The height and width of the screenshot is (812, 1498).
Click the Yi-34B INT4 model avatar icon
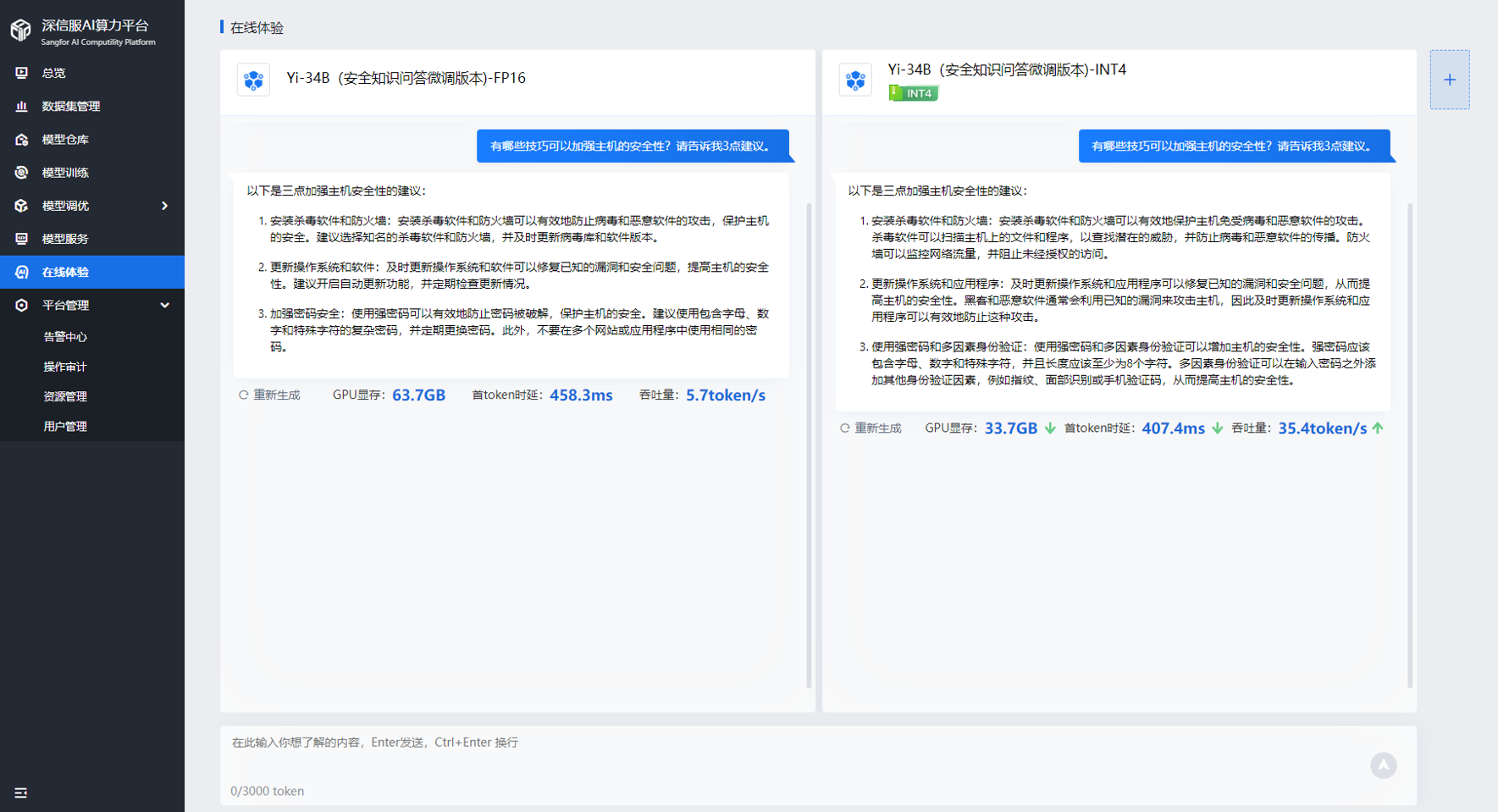click(855, 80)
